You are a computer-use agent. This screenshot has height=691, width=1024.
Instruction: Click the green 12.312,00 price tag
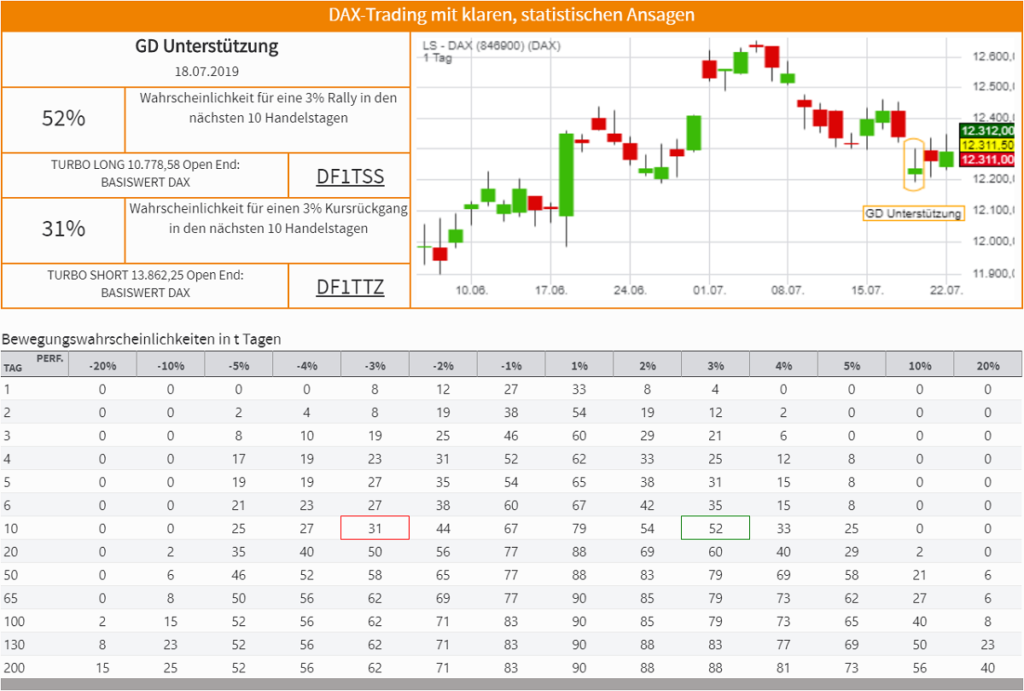[987, 131]
